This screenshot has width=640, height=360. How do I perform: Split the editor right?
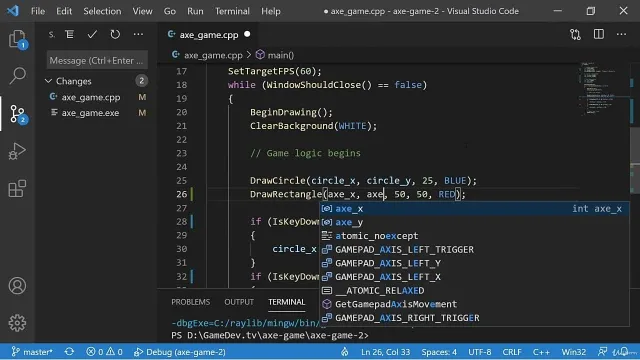(599, 34)
